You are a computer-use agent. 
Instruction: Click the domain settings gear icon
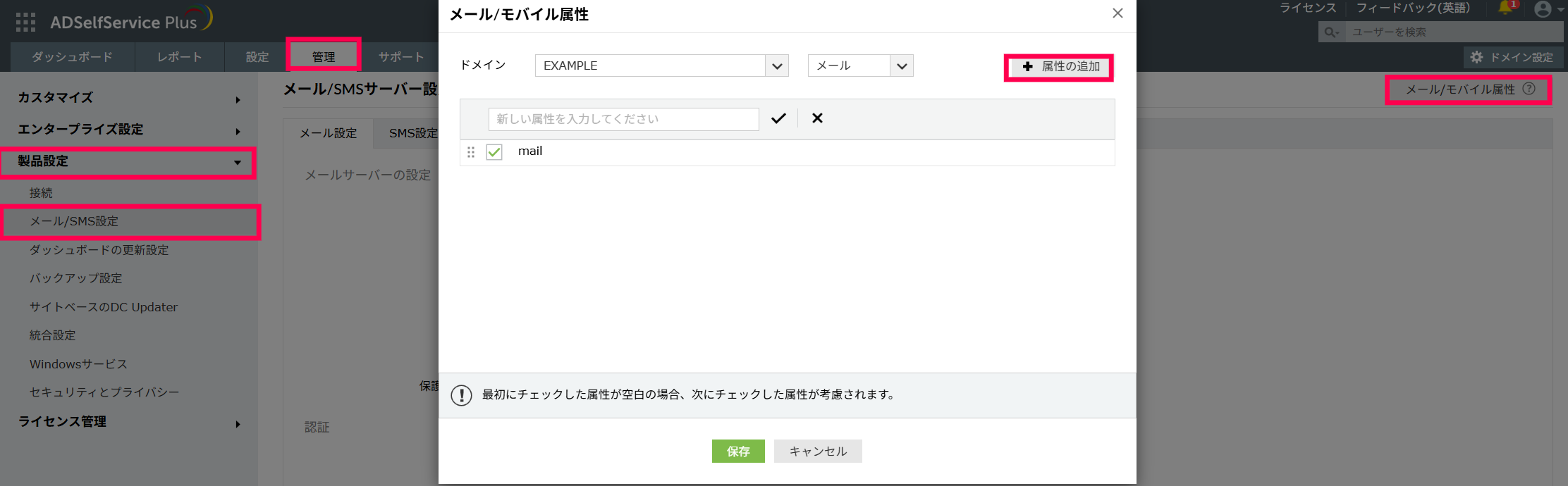click(1476, 57)
